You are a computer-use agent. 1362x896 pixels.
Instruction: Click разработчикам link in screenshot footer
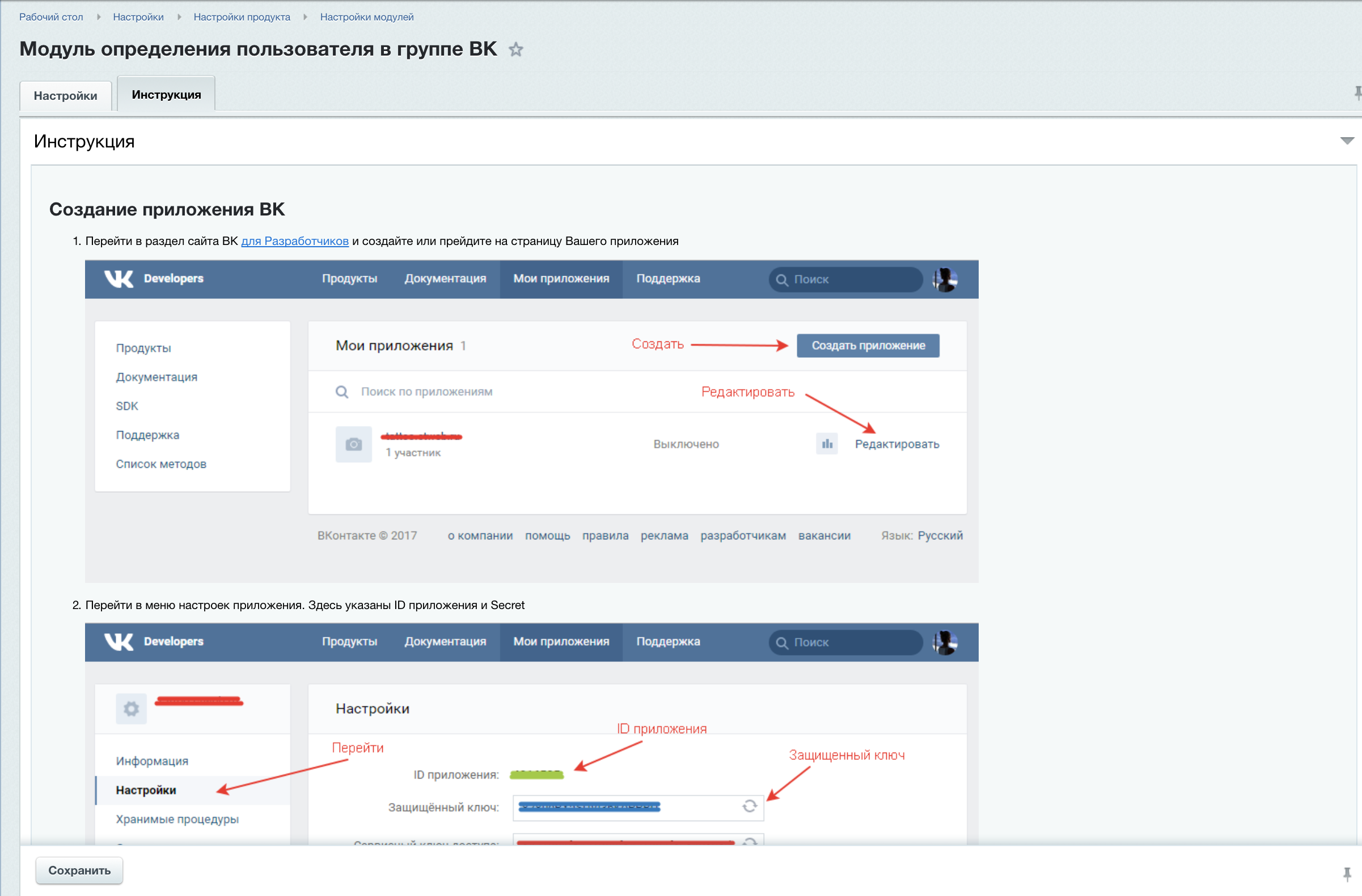(x=743, y=535)
